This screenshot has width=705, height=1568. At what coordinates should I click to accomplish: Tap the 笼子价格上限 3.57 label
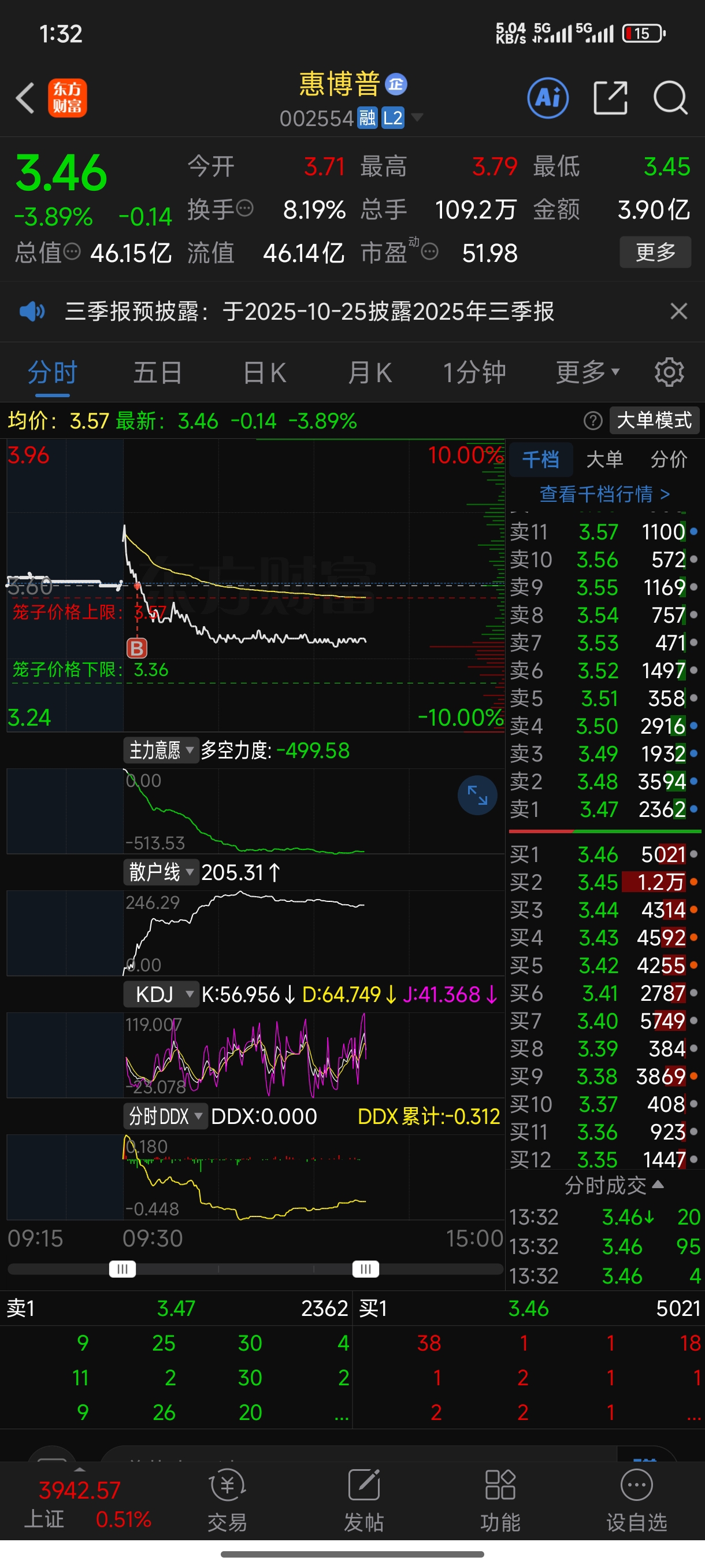coord(90,612)
